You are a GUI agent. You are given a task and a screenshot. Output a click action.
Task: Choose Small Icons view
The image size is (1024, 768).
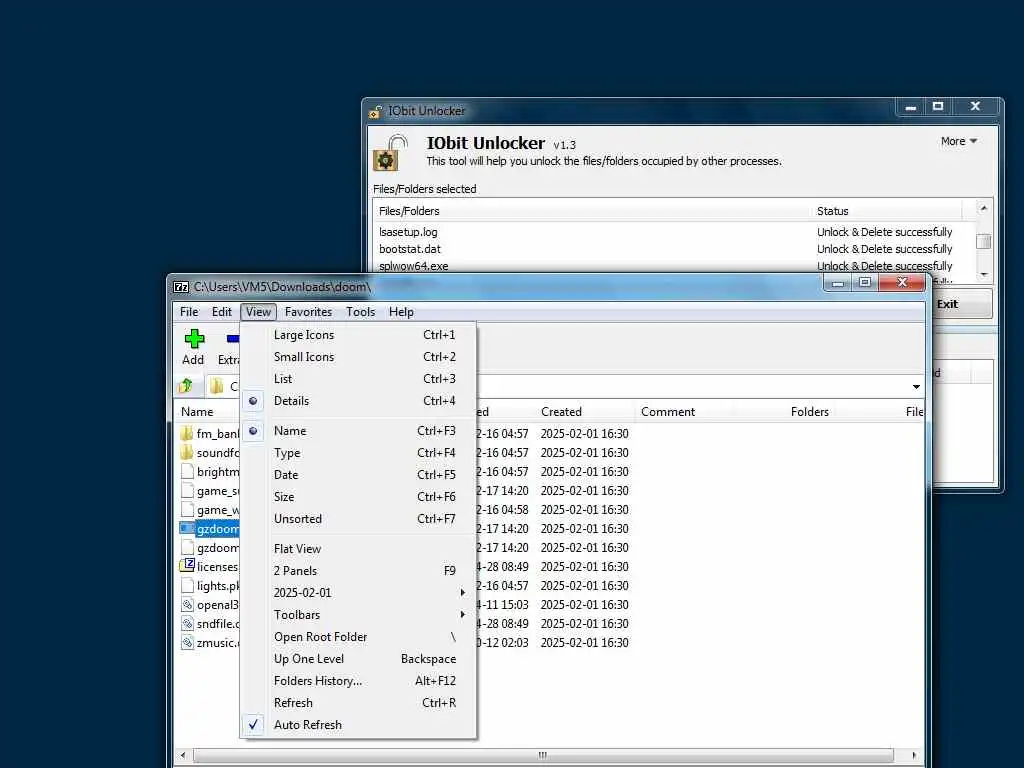[x=358, y=357]
